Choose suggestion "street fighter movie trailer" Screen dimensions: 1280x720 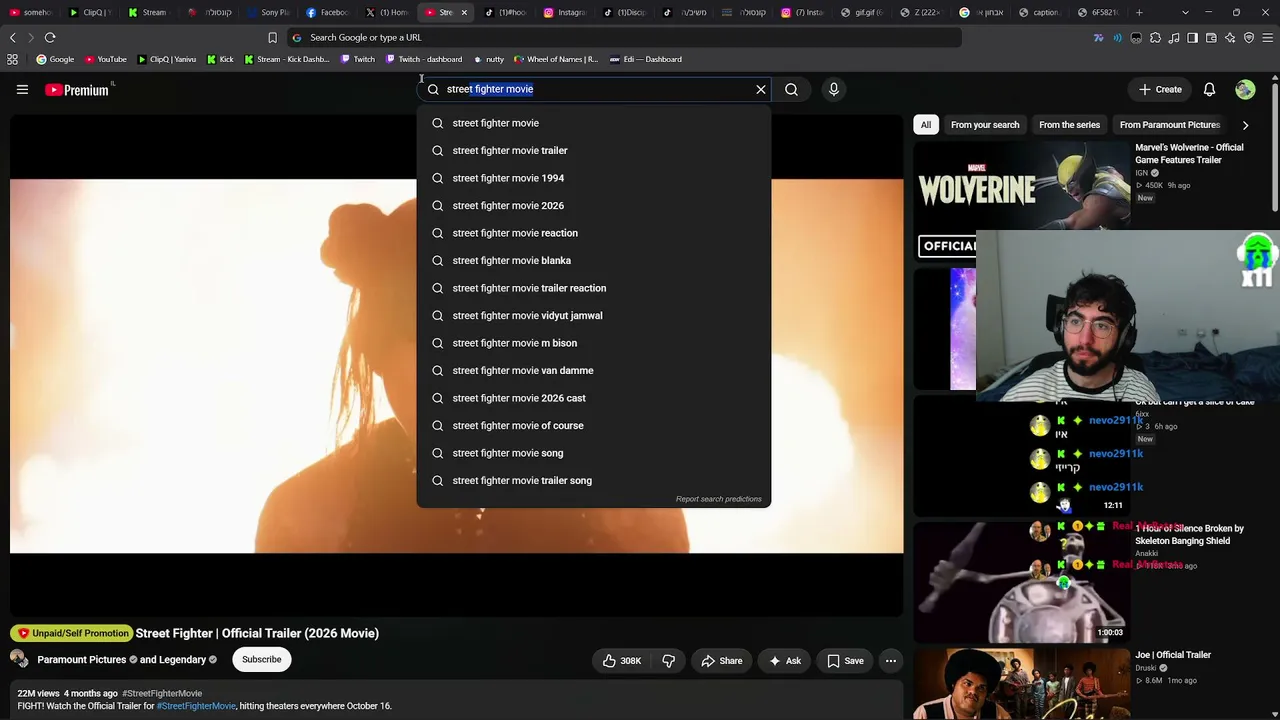(594, 150)
